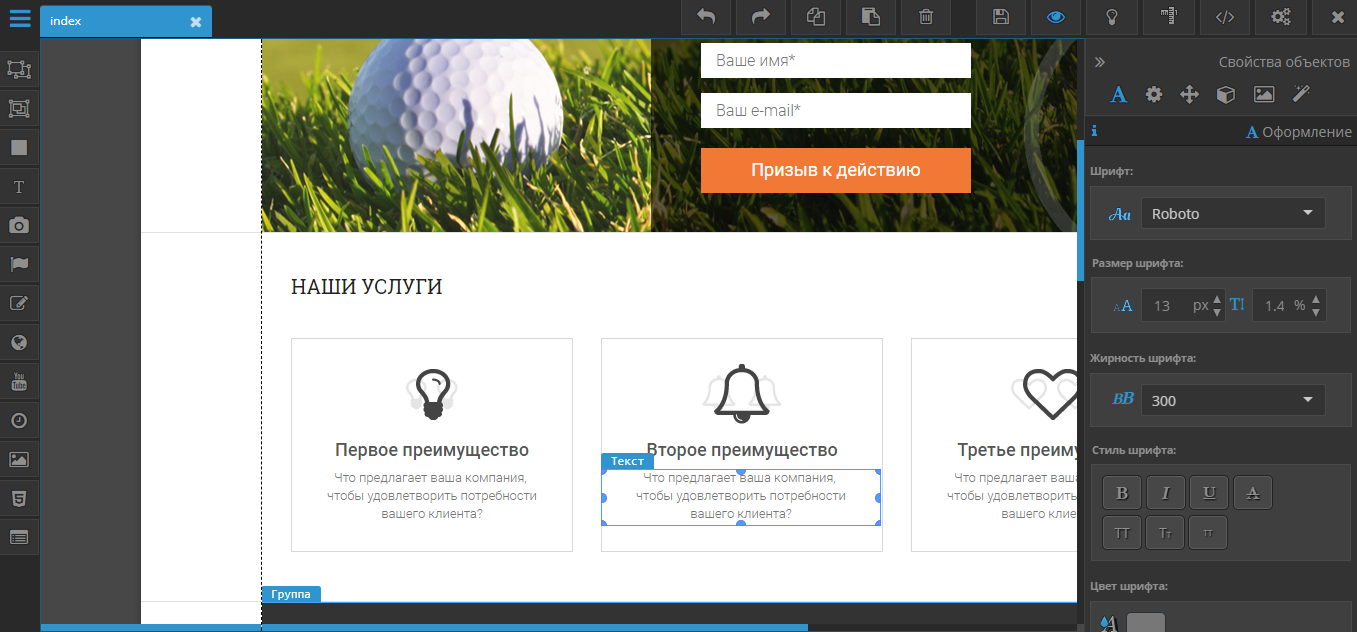Open the background image properties tab

[1263, 94]
